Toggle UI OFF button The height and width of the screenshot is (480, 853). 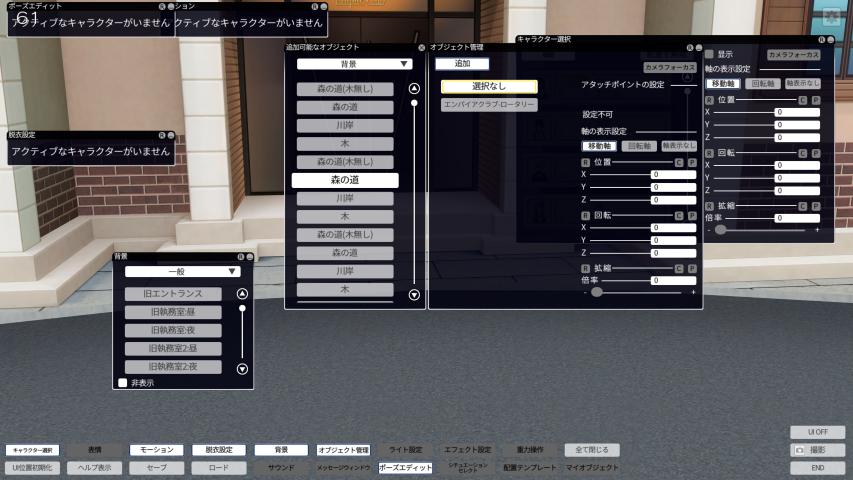click(x=817, y=432)
